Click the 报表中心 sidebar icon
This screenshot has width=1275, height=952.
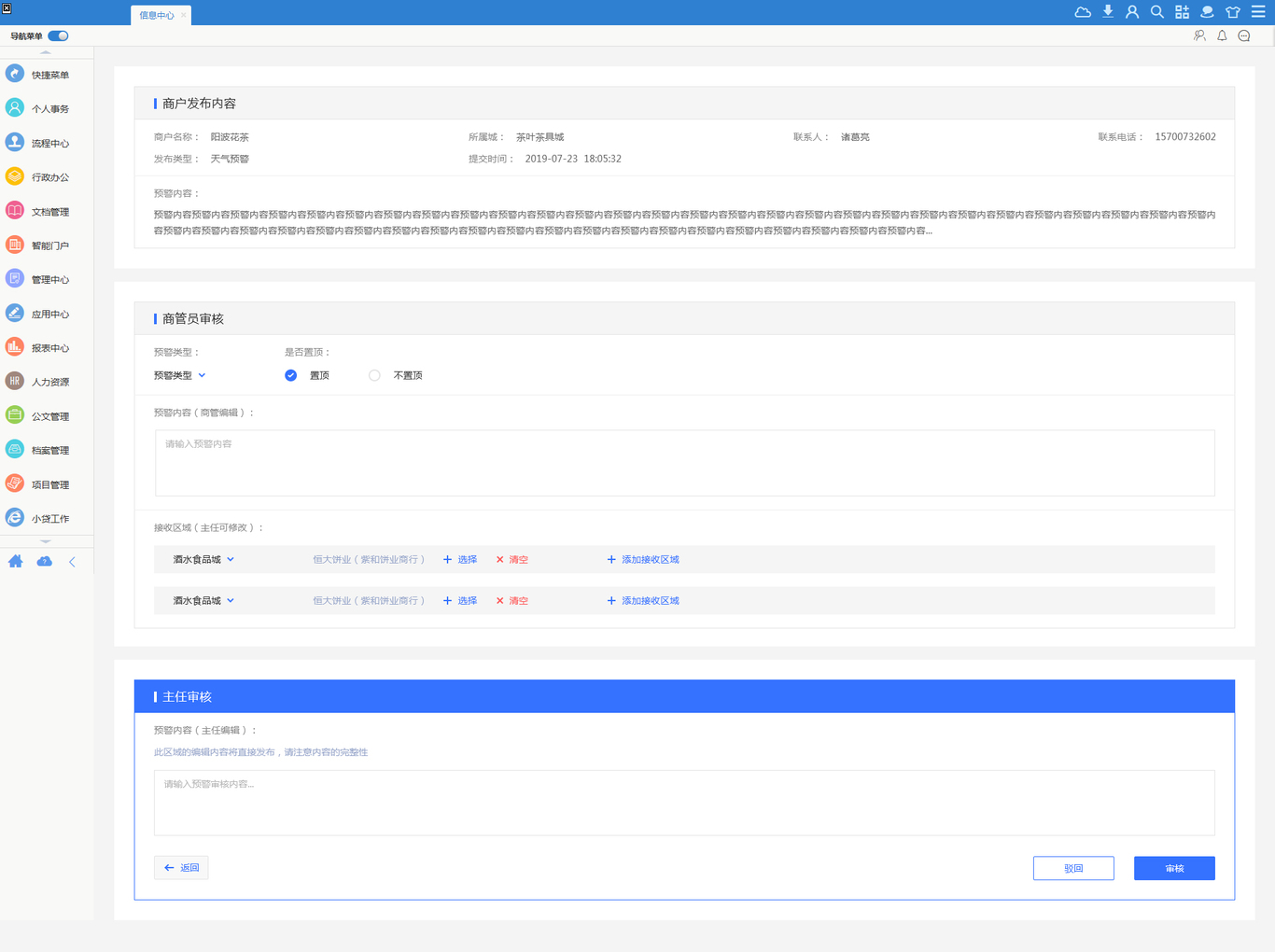pyautogui.click(x=15, y=347)
